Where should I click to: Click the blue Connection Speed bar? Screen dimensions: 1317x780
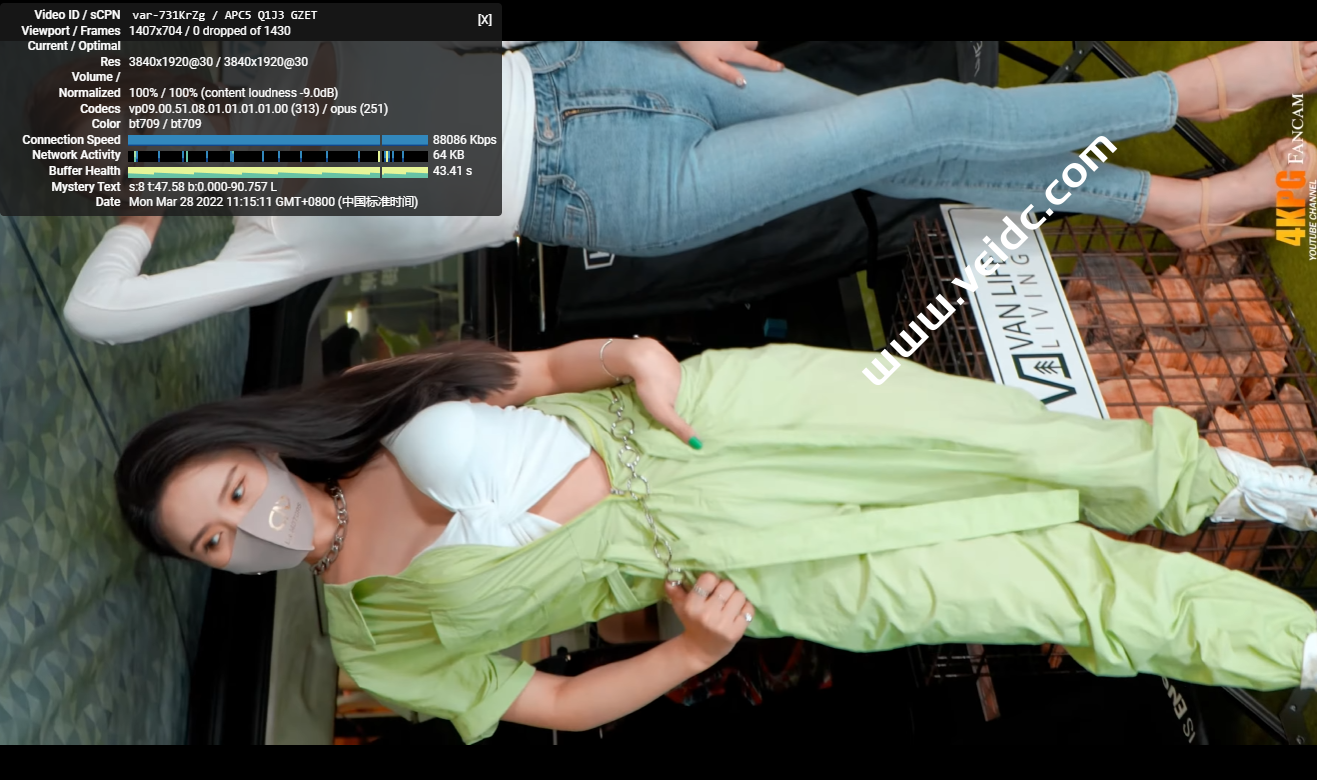[x=278, y=140]
